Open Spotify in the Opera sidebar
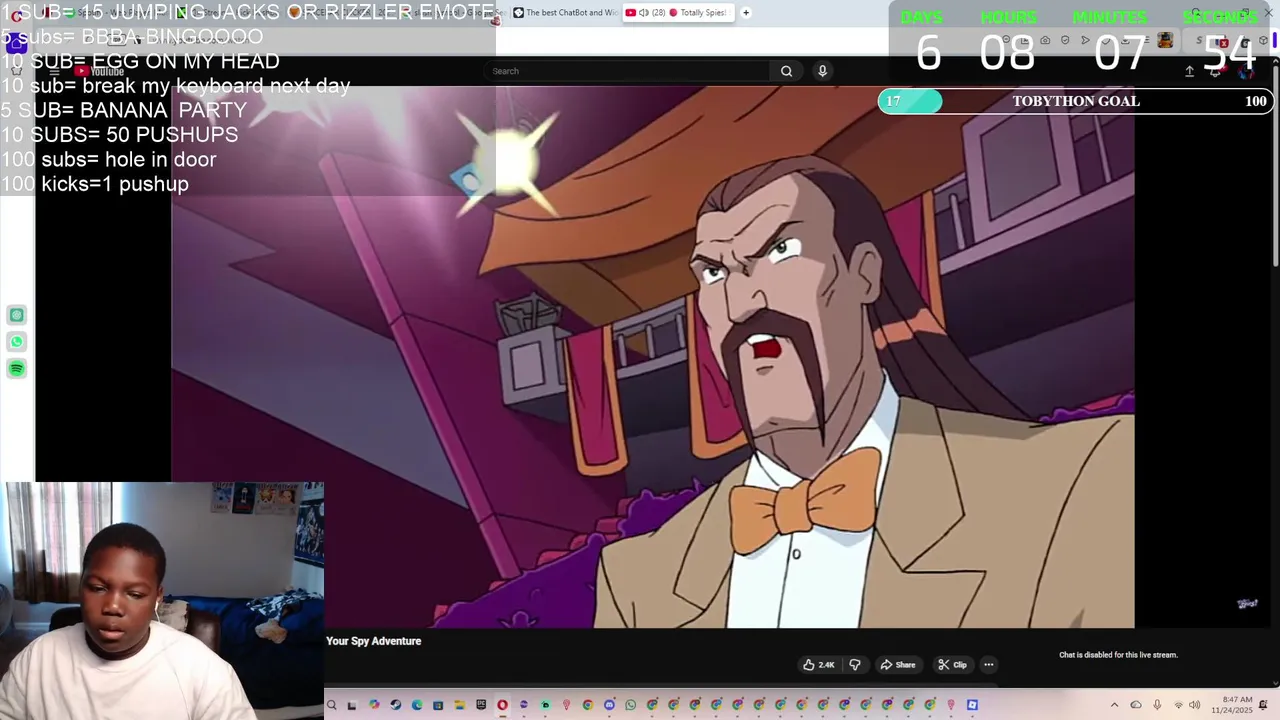 coord(16,369)
